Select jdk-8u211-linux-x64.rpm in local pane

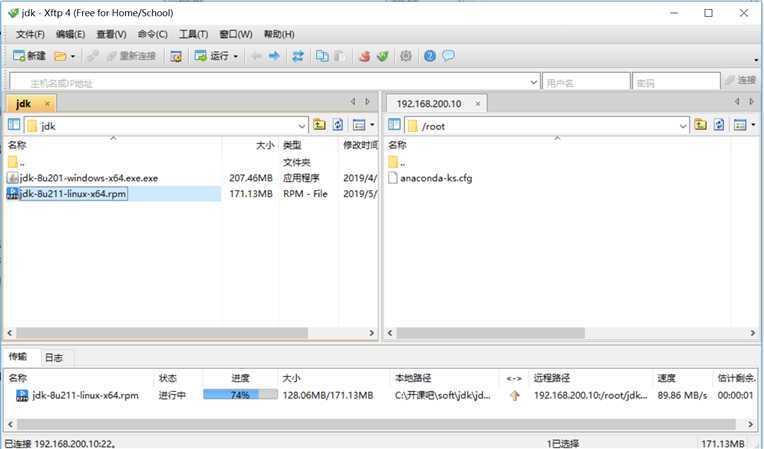[73, 194]
